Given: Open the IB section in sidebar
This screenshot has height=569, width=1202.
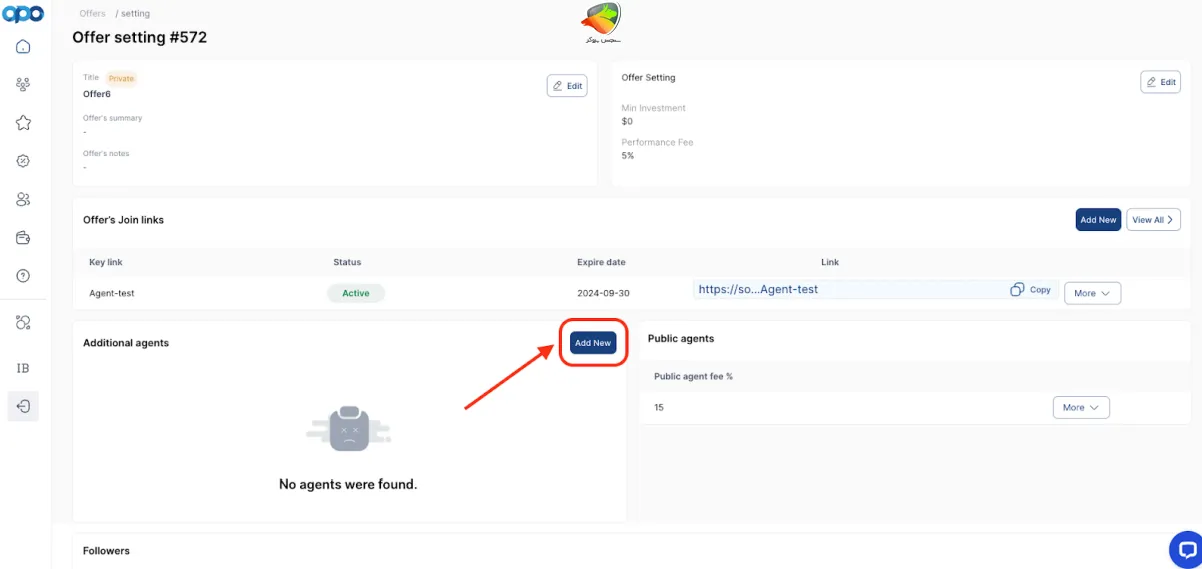Looking at the screenshot, I should [23, 368].
